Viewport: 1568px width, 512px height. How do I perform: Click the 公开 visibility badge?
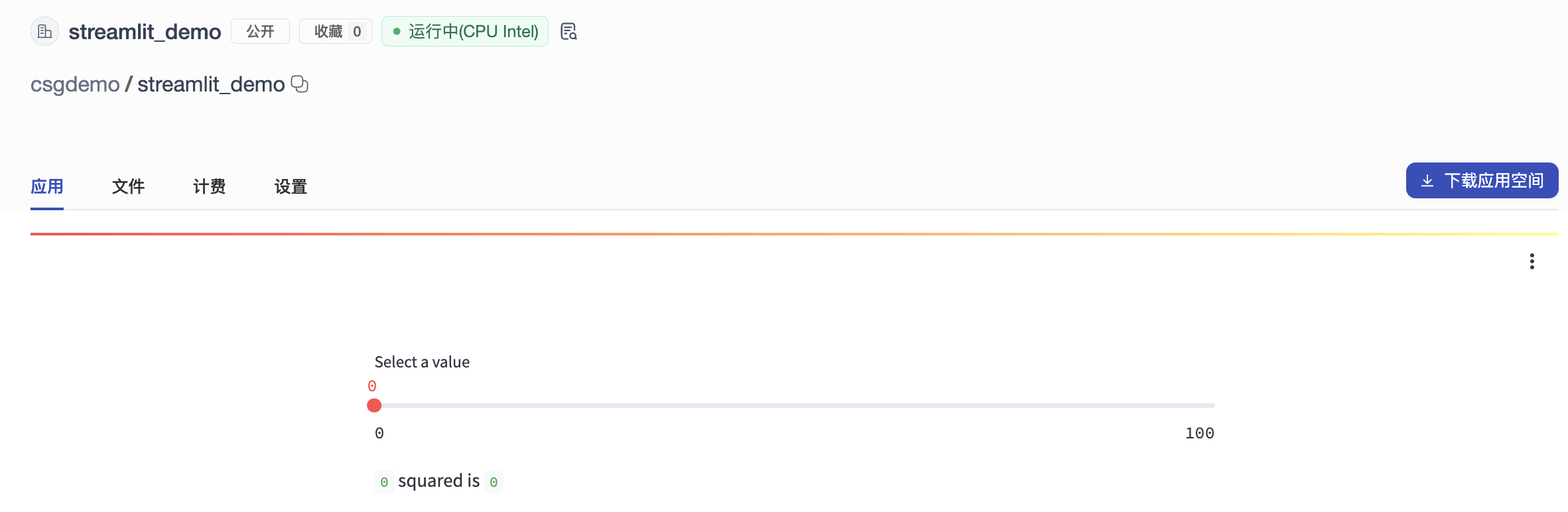[x=260, y=31]
